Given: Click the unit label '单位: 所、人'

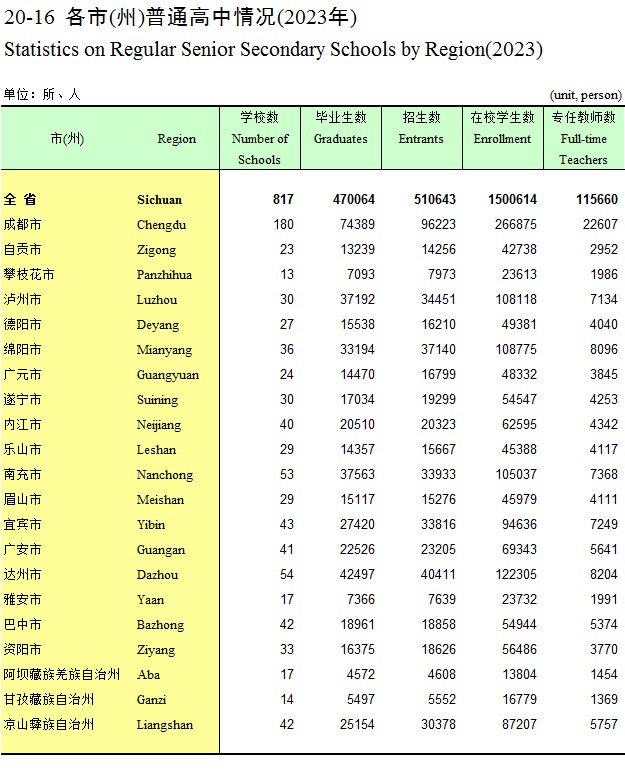Looking at the screenshot, I should click(42, 94).
